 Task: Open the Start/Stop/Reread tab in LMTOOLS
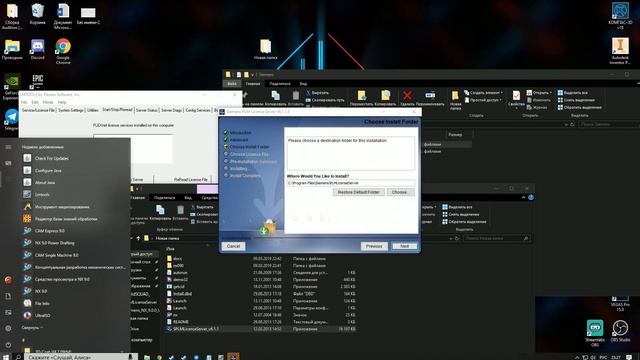coord(117,110)
